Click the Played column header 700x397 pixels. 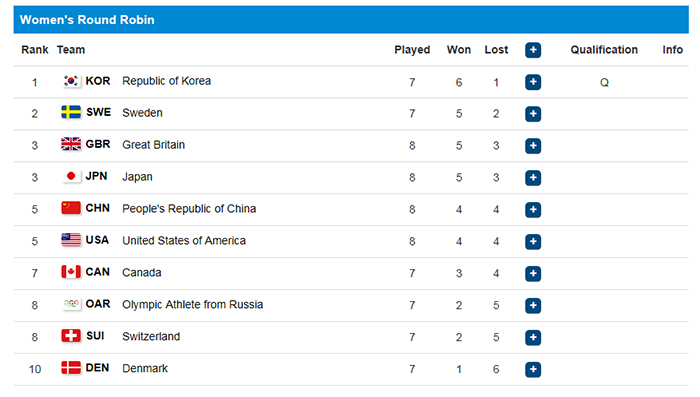coord(412,50)
